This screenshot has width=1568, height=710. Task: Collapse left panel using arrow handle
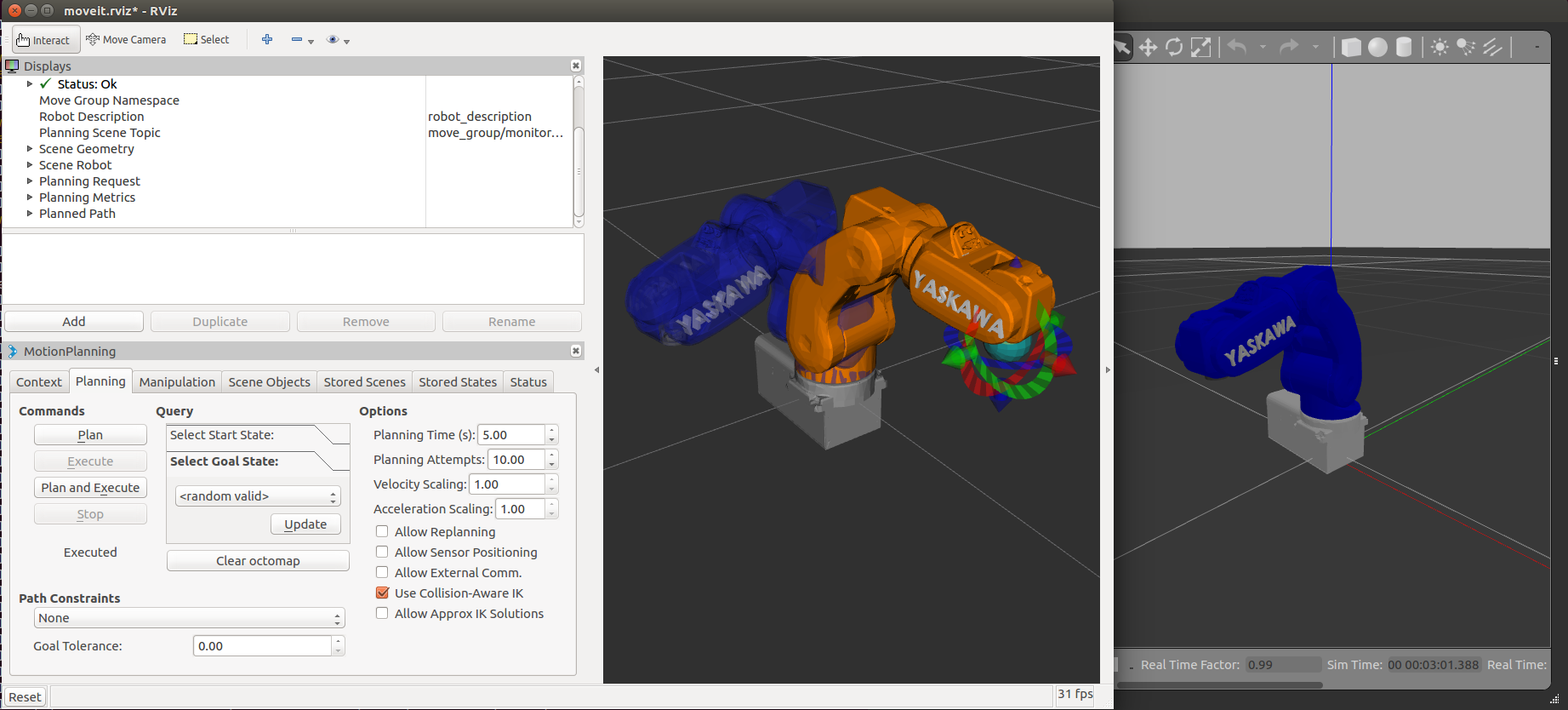596,369
